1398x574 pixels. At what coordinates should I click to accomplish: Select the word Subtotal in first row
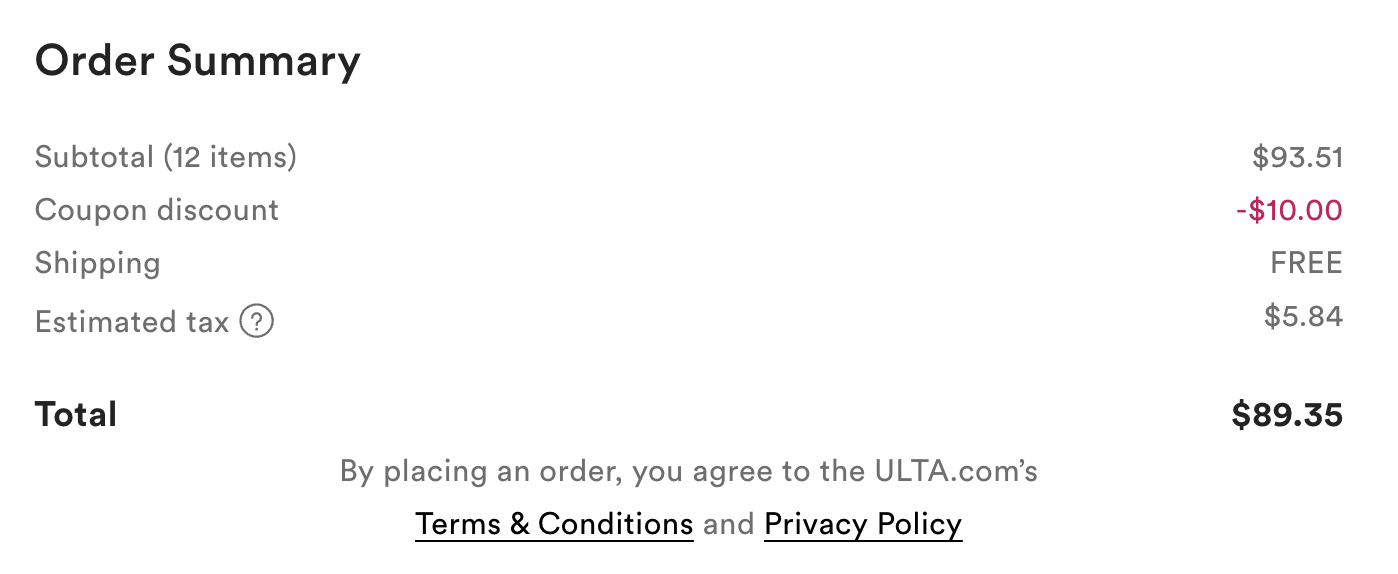(x=95, y=157)
